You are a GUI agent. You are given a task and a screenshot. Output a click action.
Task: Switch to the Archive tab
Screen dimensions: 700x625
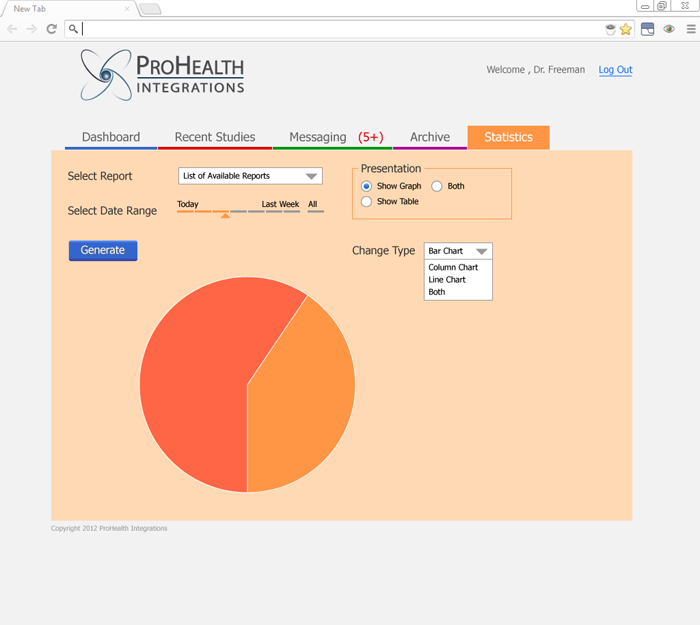(430, 137)
